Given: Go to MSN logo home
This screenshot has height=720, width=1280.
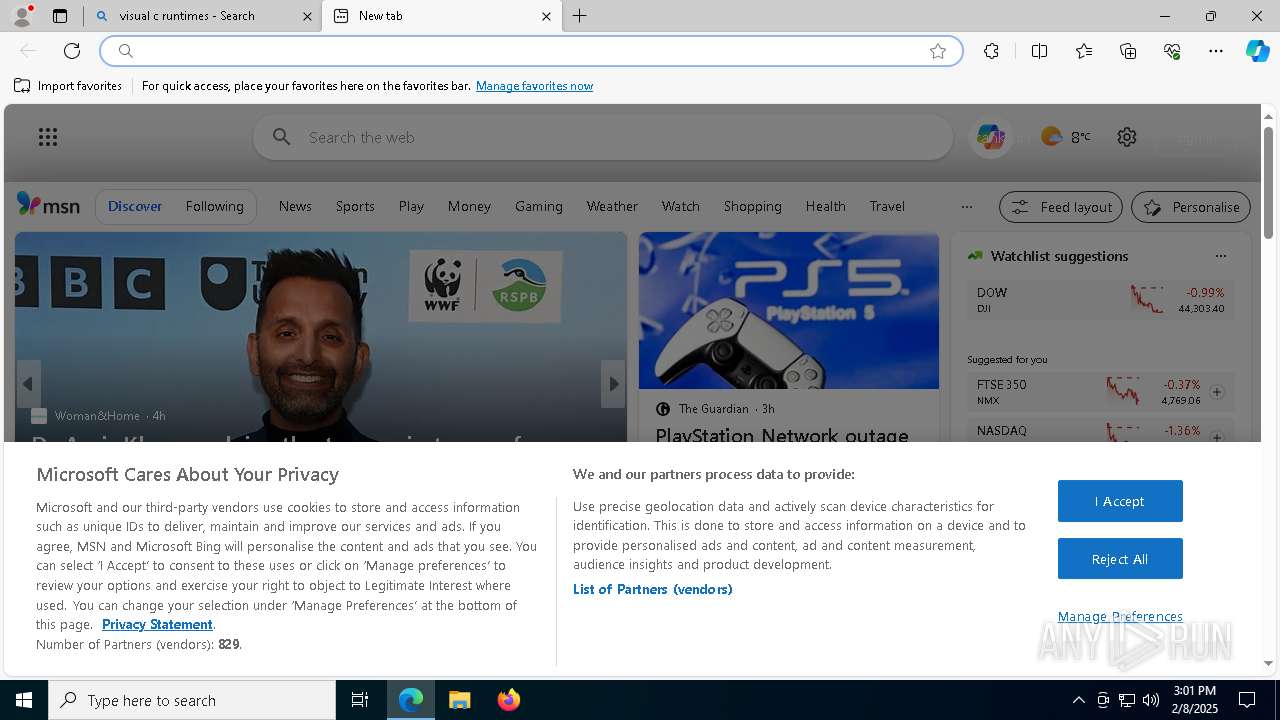Looking at the screenshot, I should pyautogui.click(x=48, y=206).
